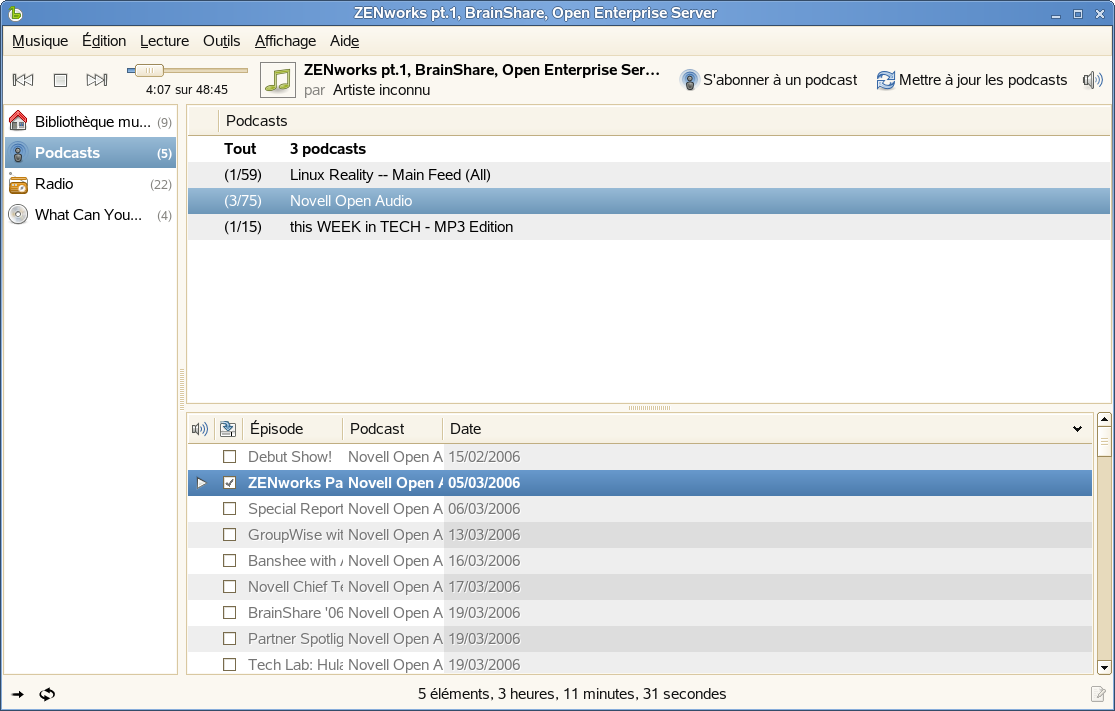Toggle repeat icon in status bar
The width and height of the screenshot is (1115, 711).
coord(47,694)
